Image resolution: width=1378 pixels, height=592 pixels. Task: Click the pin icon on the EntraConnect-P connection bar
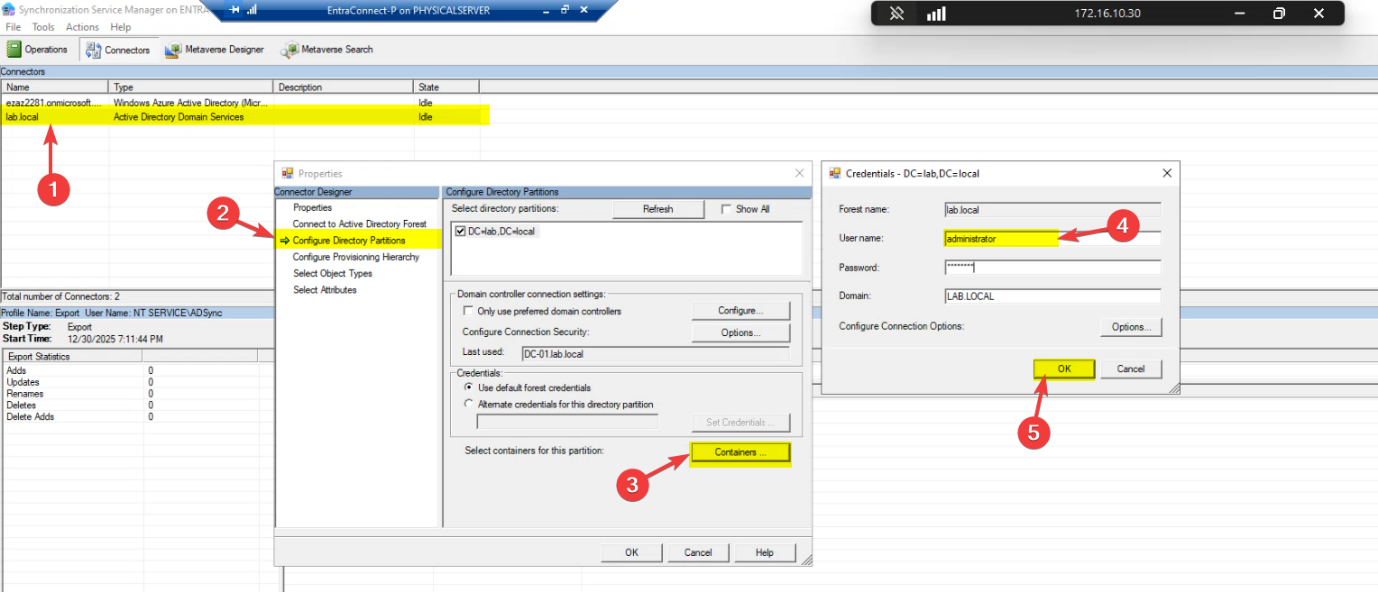coord(233,10)
